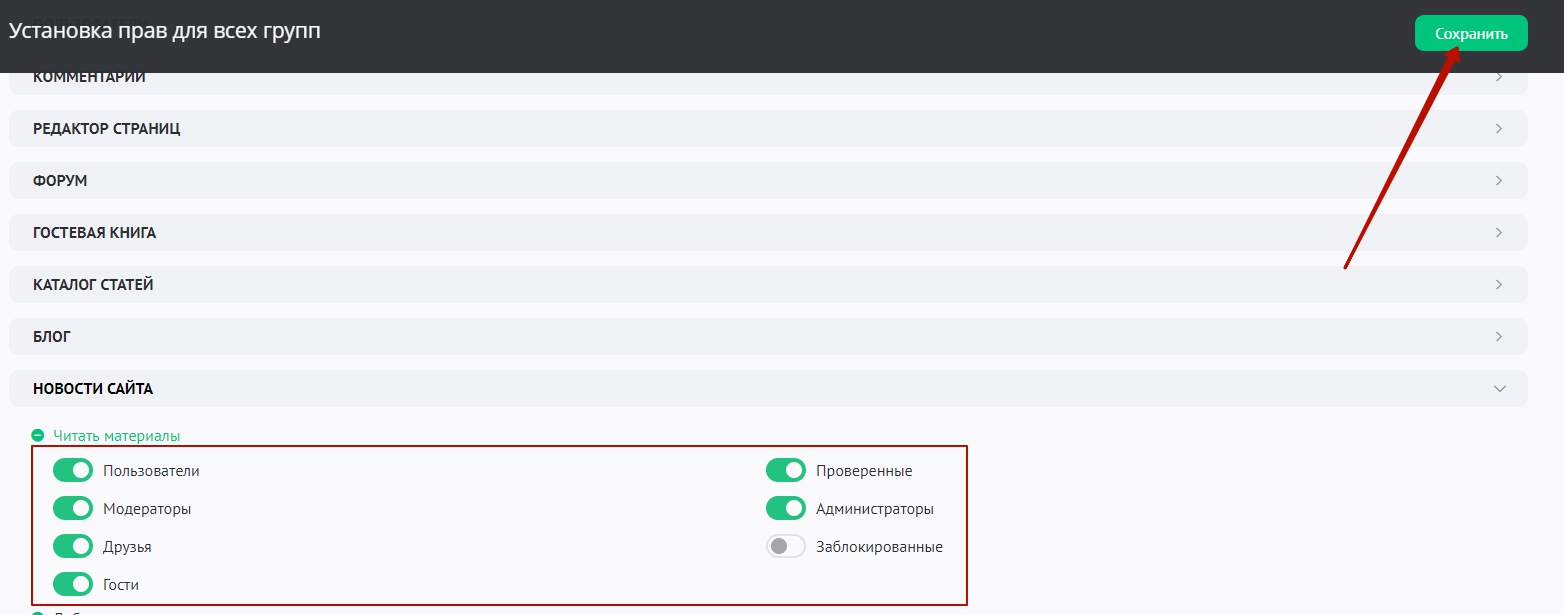Click the chevron on Гостевая книга row

coord(1498,233)
